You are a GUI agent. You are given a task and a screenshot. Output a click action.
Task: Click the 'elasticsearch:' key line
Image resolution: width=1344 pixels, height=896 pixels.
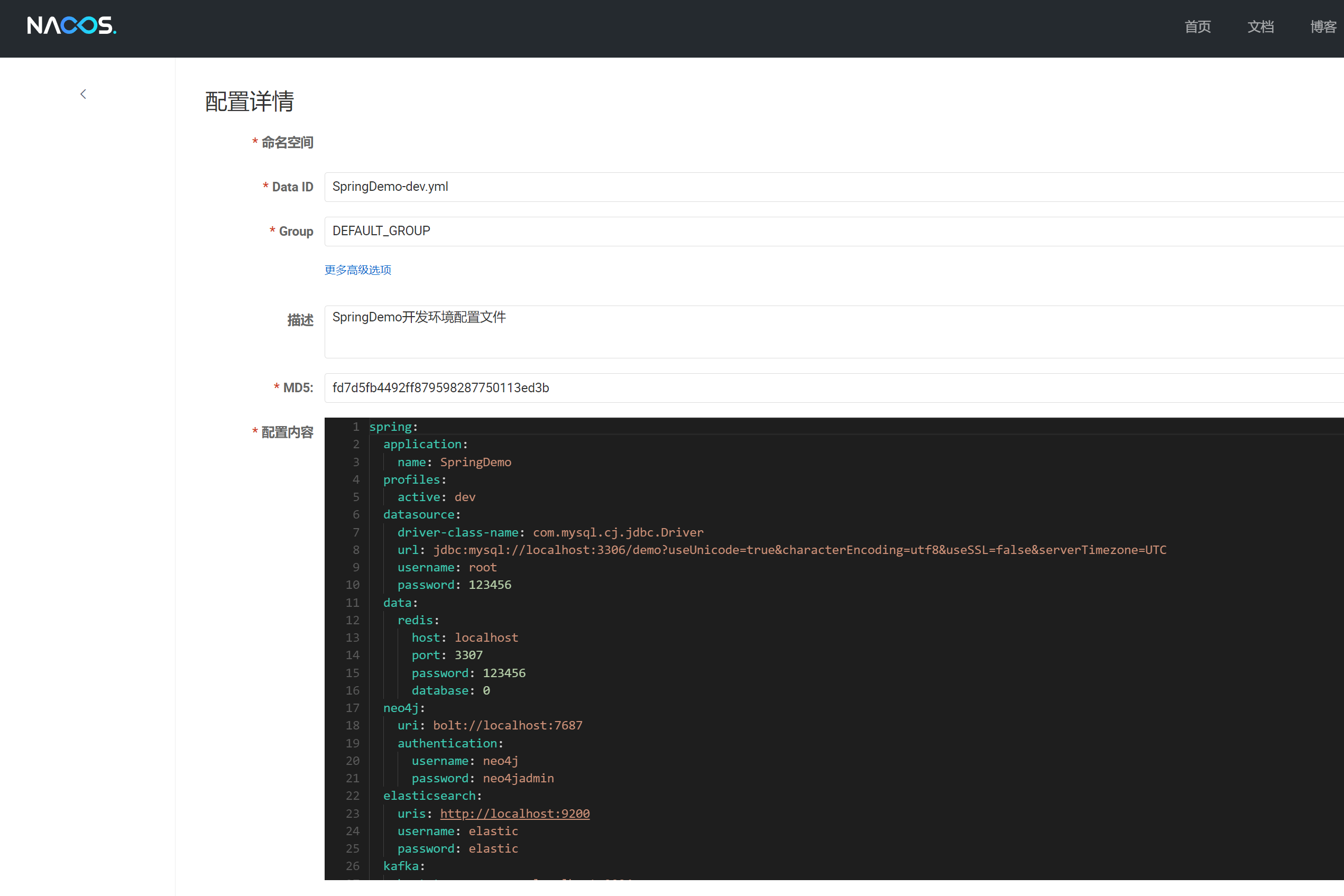pyautogui.click(x=432, y=796)
